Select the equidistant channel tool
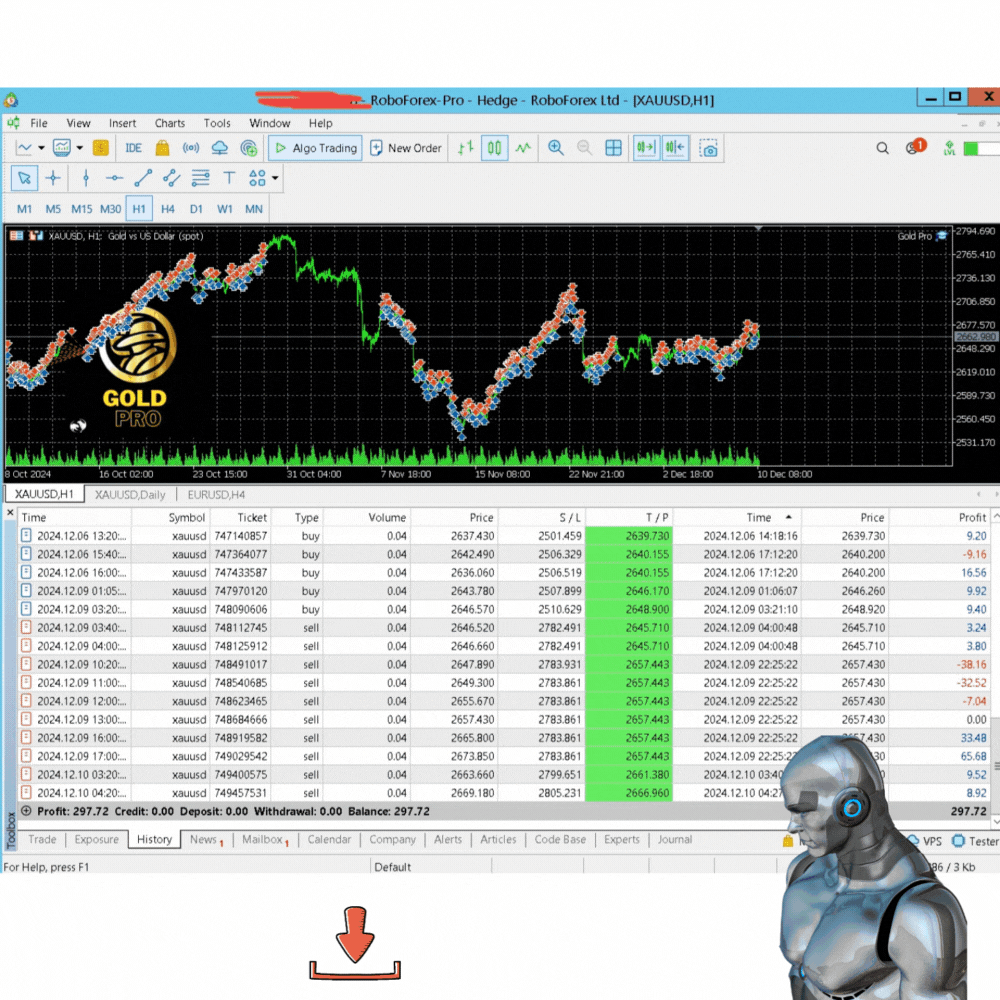1000x1000 pixels. coord(171,178)
